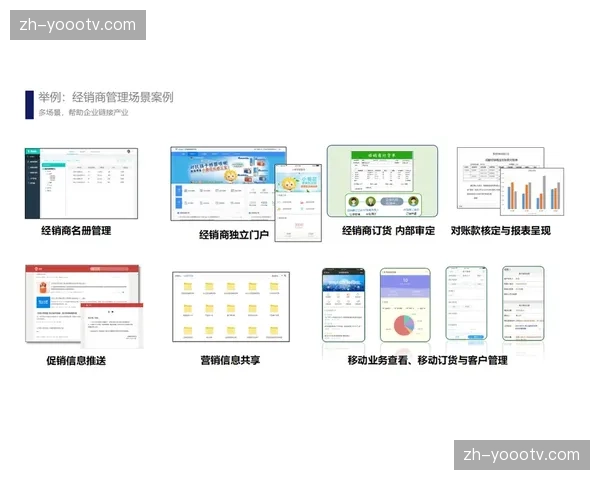Open the yellow folder grid 营销信息共享 screenshot

click(231, 307)
